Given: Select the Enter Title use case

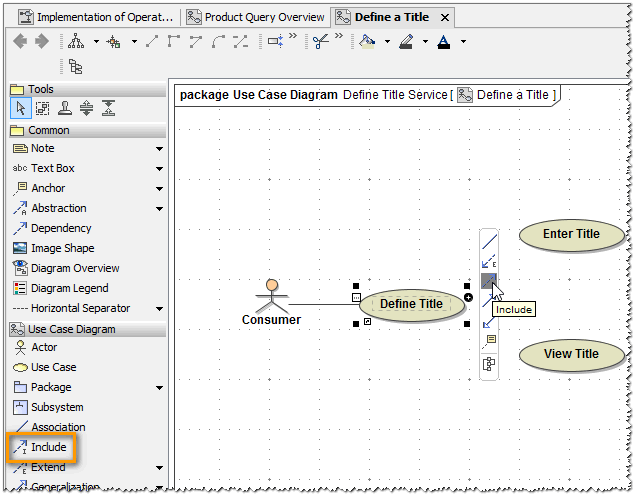Looking at the screenshot, I should coord(571,234).
